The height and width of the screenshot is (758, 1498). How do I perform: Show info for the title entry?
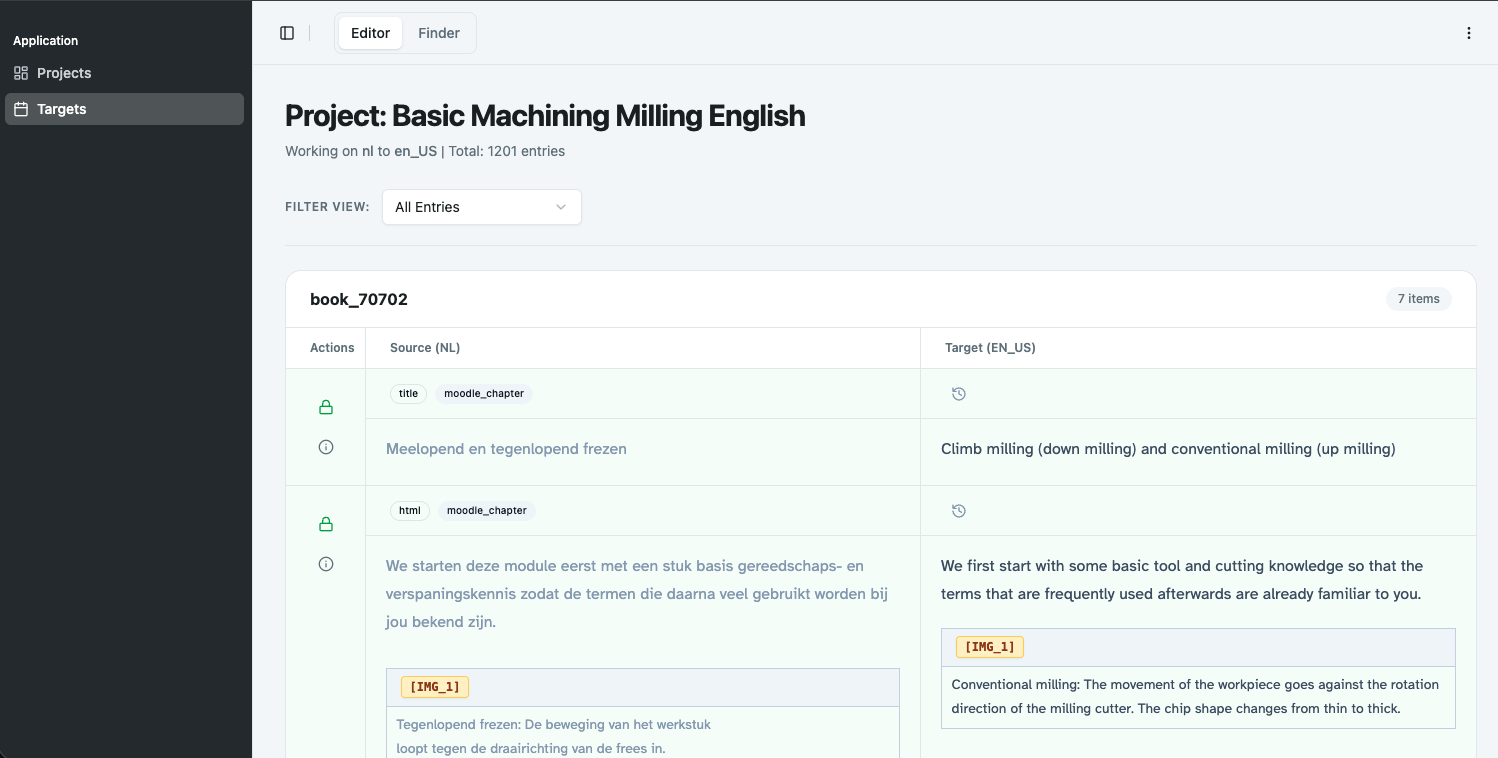click(x=325, y=447)
